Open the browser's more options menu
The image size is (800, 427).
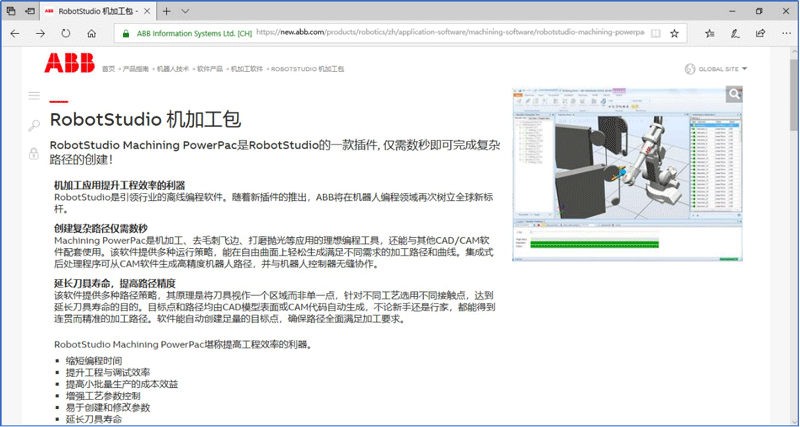[786, 32]
